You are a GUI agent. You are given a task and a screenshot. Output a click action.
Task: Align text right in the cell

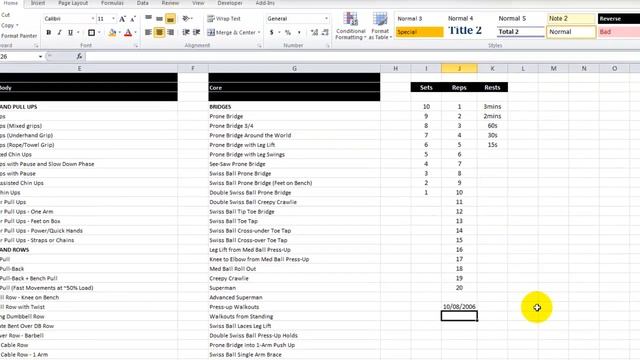[171, 32]
